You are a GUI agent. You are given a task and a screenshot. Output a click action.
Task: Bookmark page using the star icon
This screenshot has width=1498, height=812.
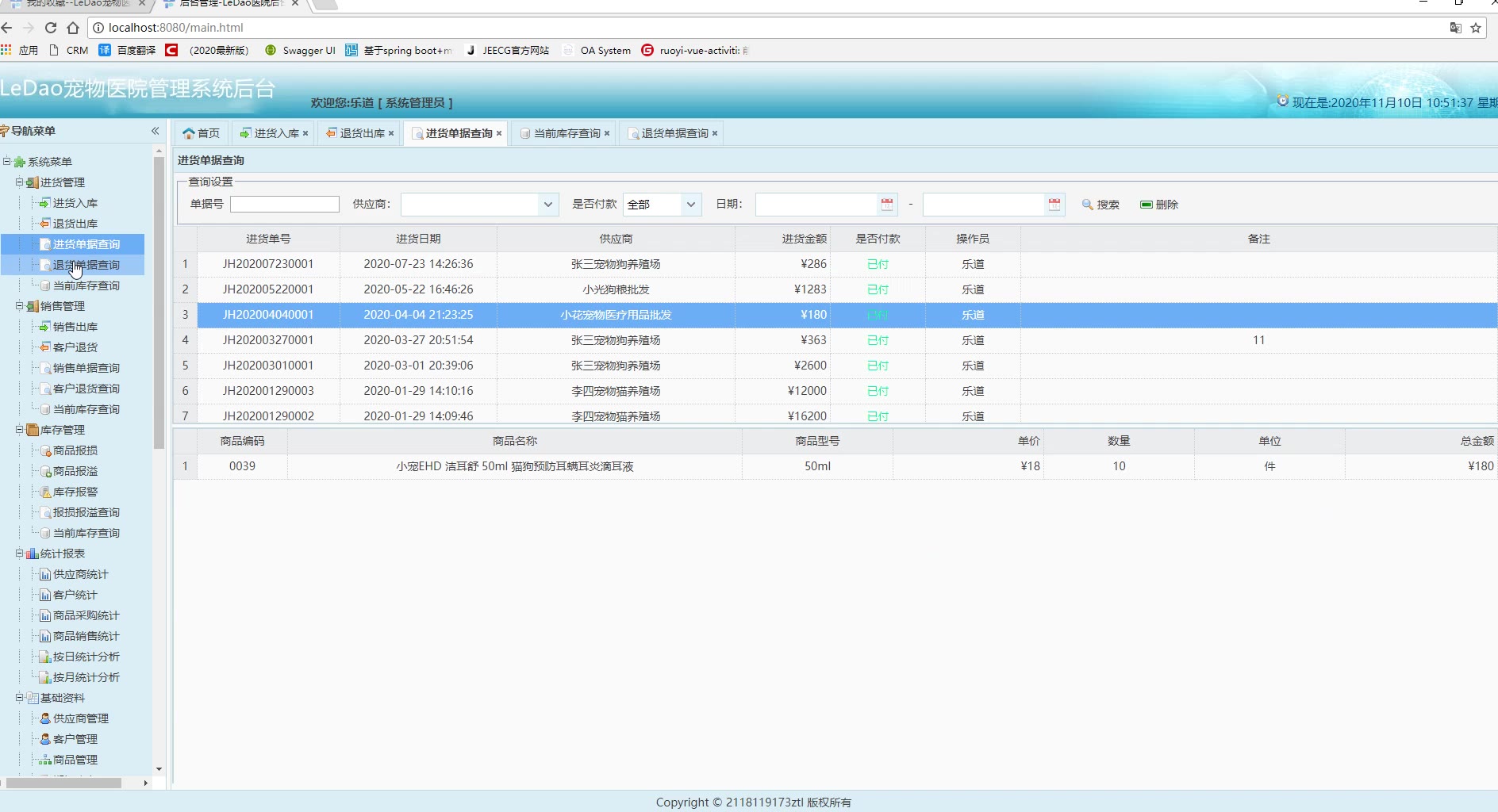click(x=1476, y=28)
